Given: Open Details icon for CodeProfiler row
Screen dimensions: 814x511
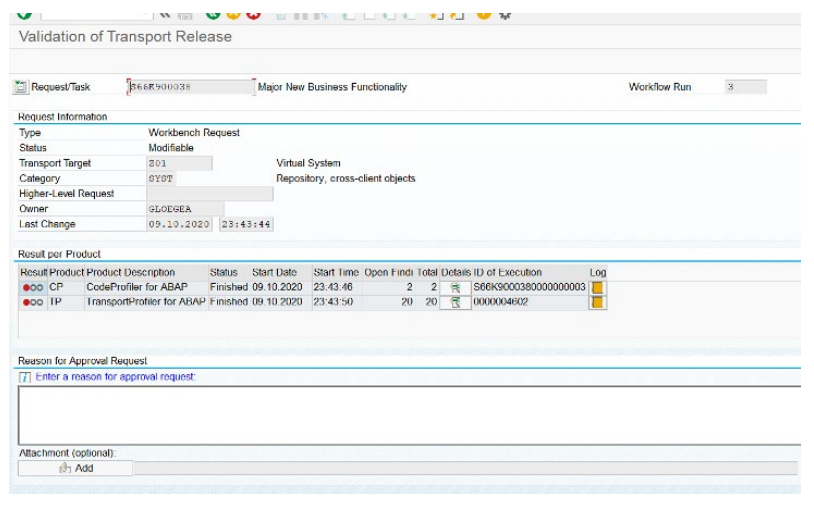Looking at the screenshot, I should pyautogui.click(x=455, y=288).
